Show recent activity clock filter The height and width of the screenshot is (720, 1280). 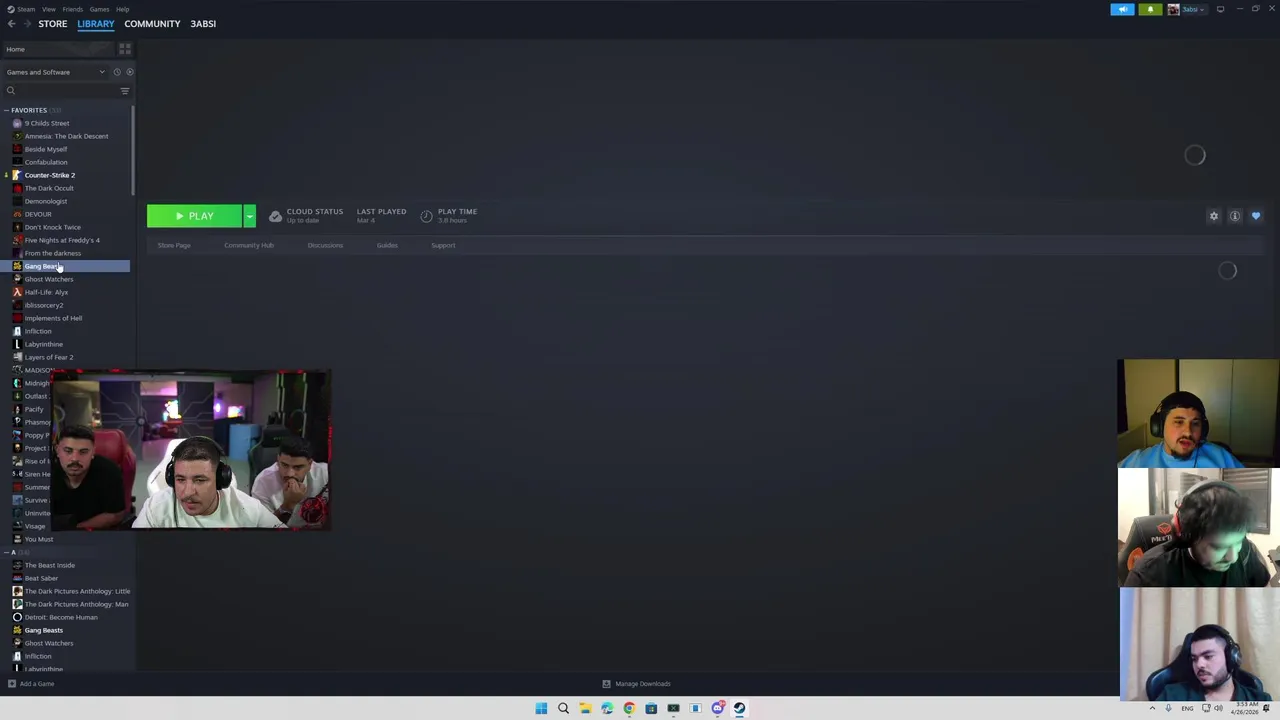click(116, 72)
